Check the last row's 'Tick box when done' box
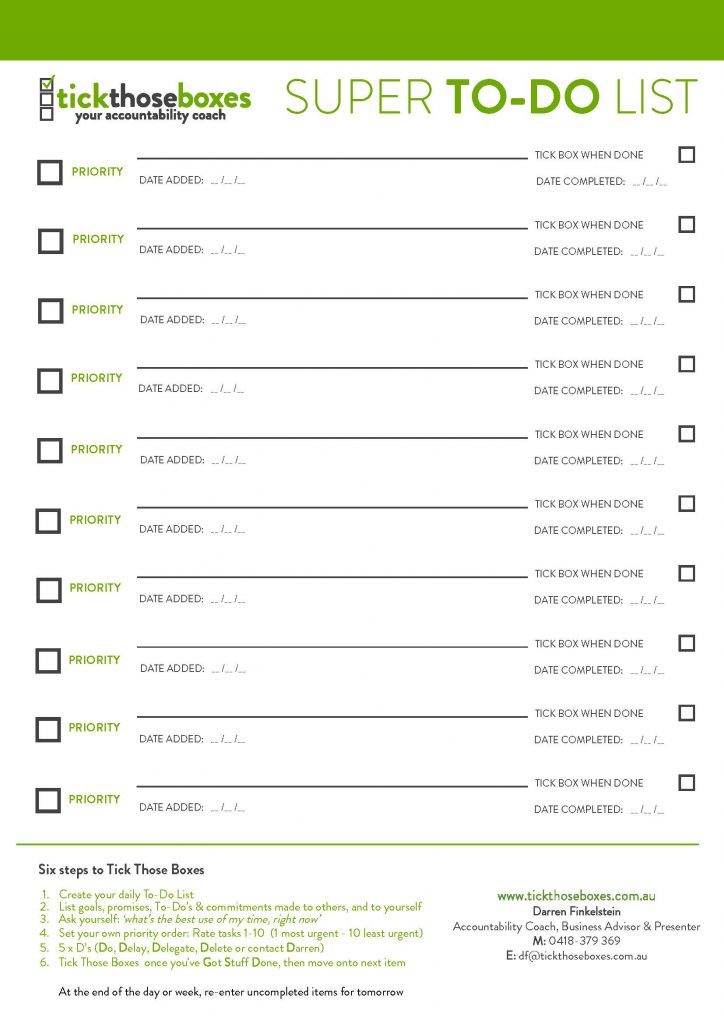The width and height of the screenshot is (724, 1024). (x=687, y=782)
